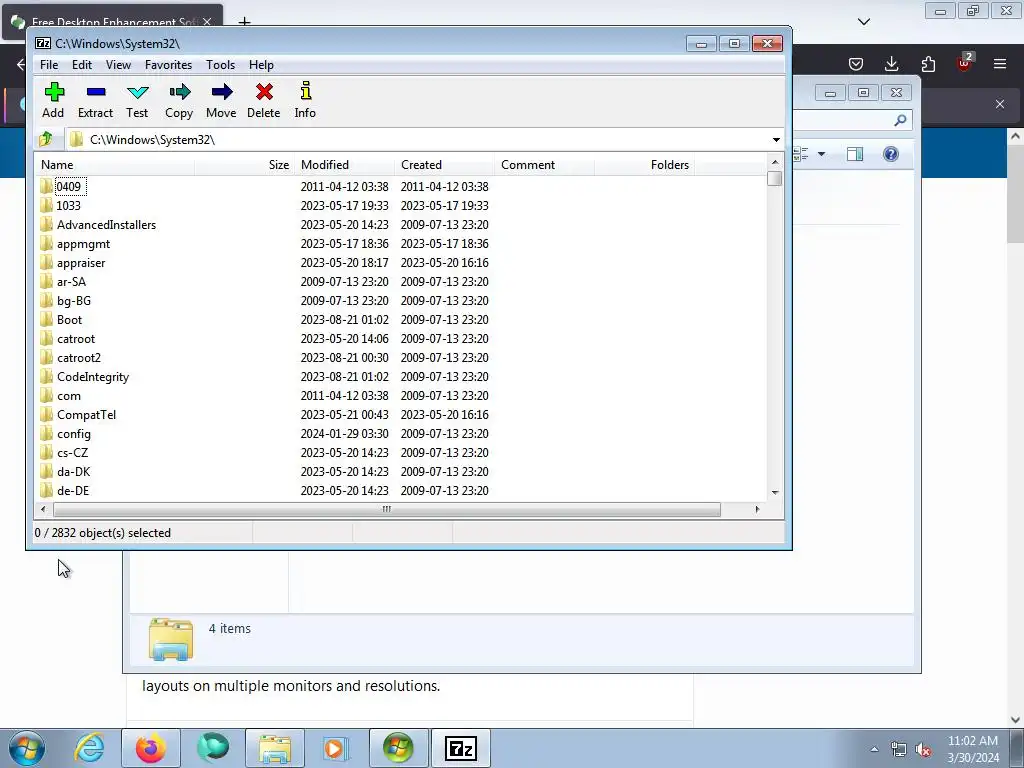Go up one folder level icon
The width and height of the screenshot is (1024, 768).
tap(46, 139)
